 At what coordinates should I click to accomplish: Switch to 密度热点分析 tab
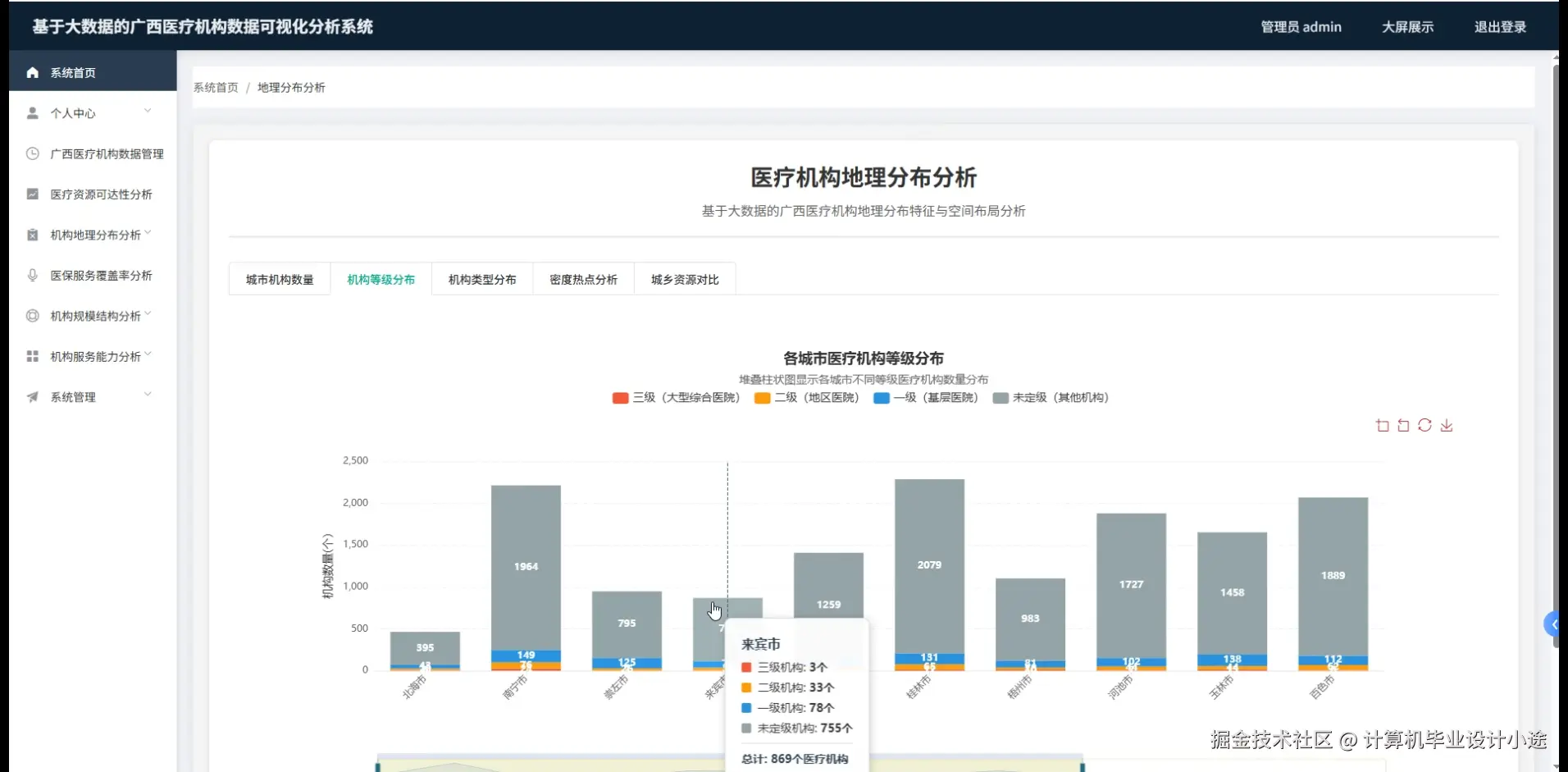[x=583, y=279]
